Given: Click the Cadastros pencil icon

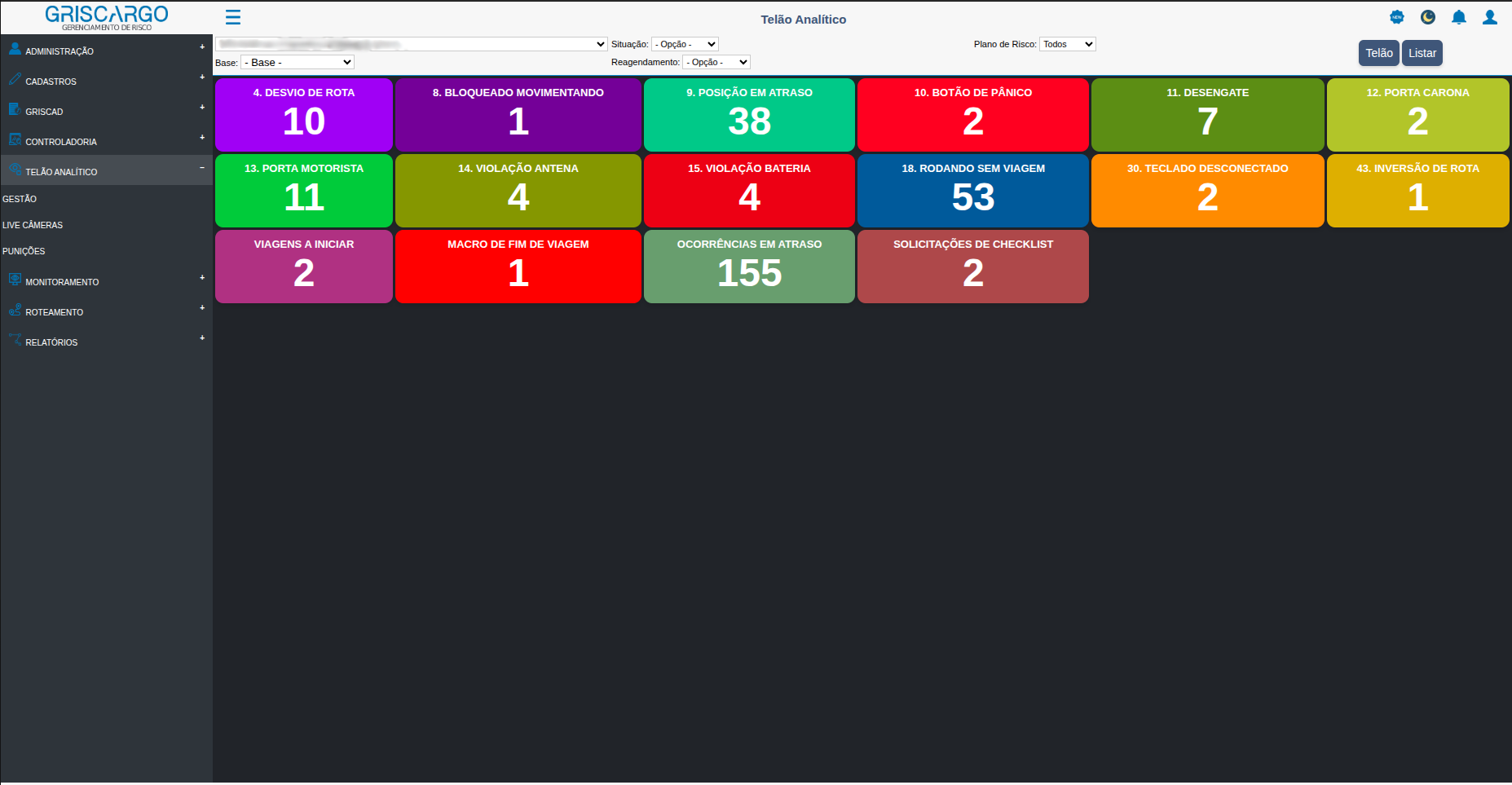Looking at the screenshot, I should [15, 79].
